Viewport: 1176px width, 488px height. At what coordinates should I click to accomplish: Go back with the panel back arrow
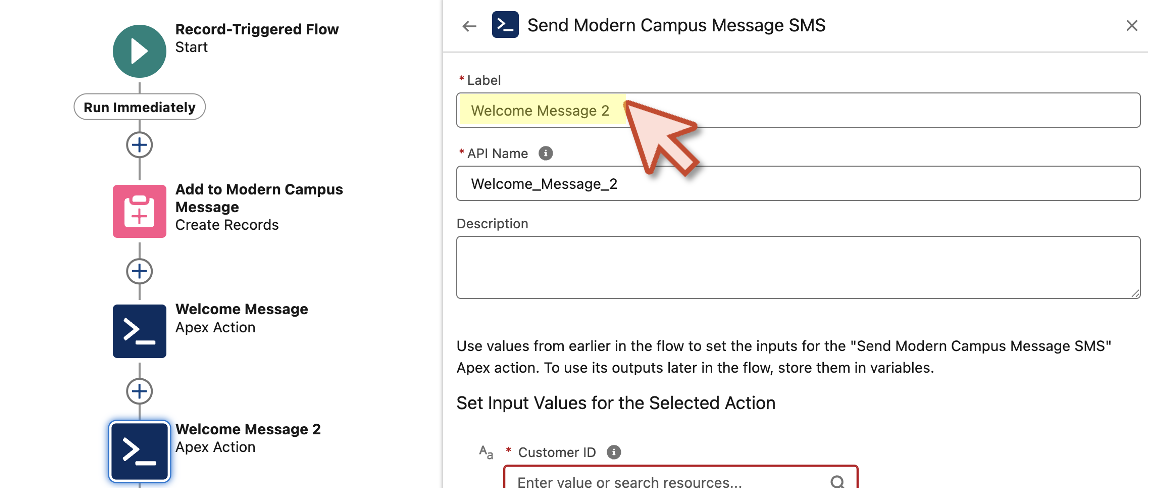(470, 26)
